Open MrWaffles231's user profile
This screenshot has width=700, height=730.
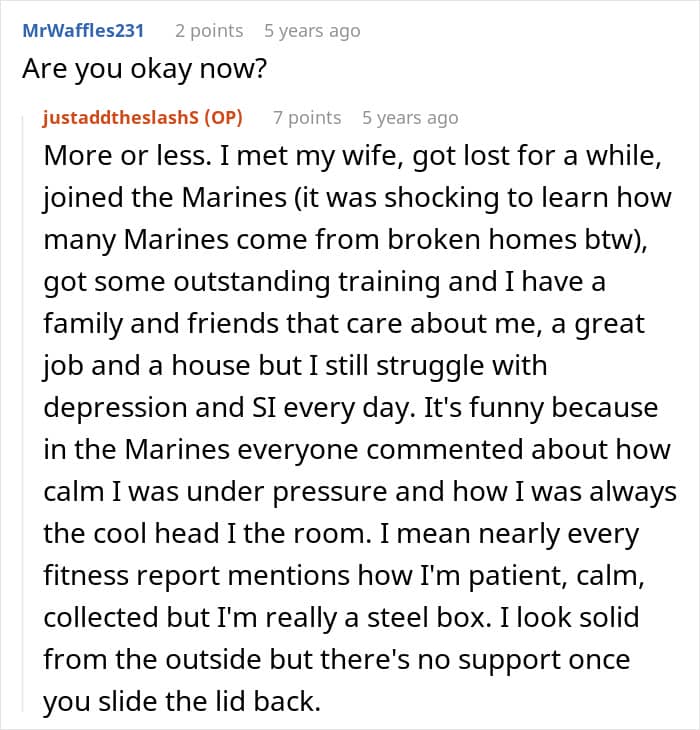[83, 31]
